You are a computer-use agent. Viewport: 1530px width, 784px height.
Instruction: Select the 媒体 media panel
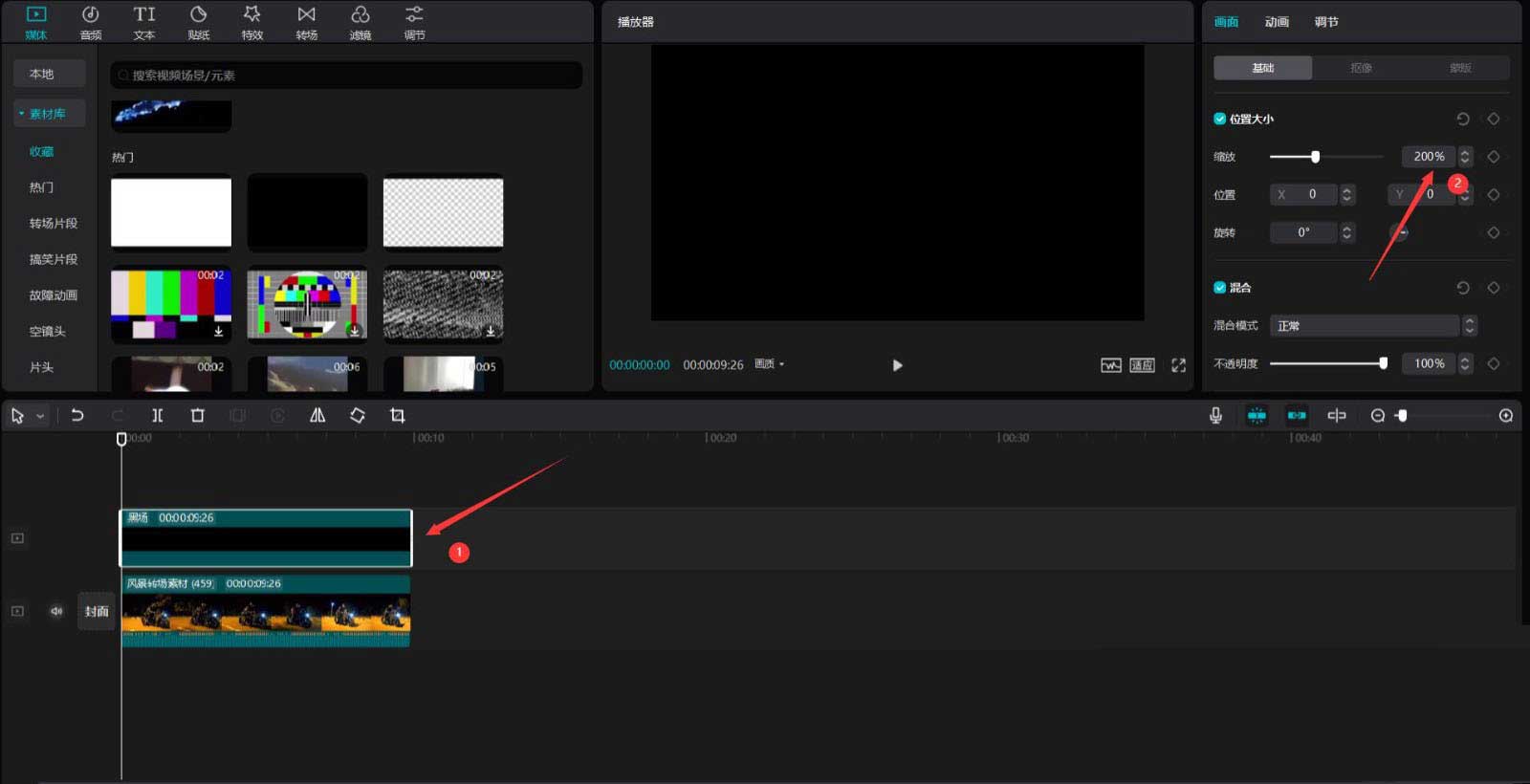[x=36, y=22]
